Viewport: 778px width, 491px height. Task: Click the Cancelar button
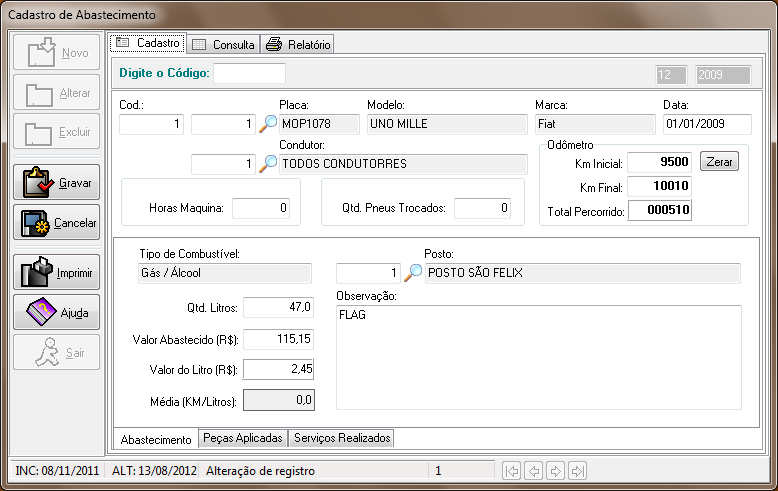point(57,223)
